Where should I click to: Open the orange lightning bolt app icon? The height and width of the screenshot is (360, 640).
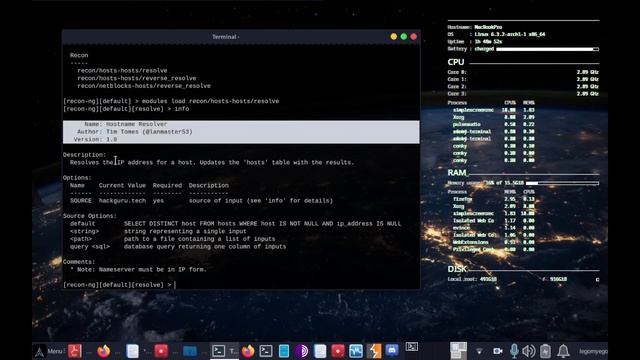pos(374,351)
